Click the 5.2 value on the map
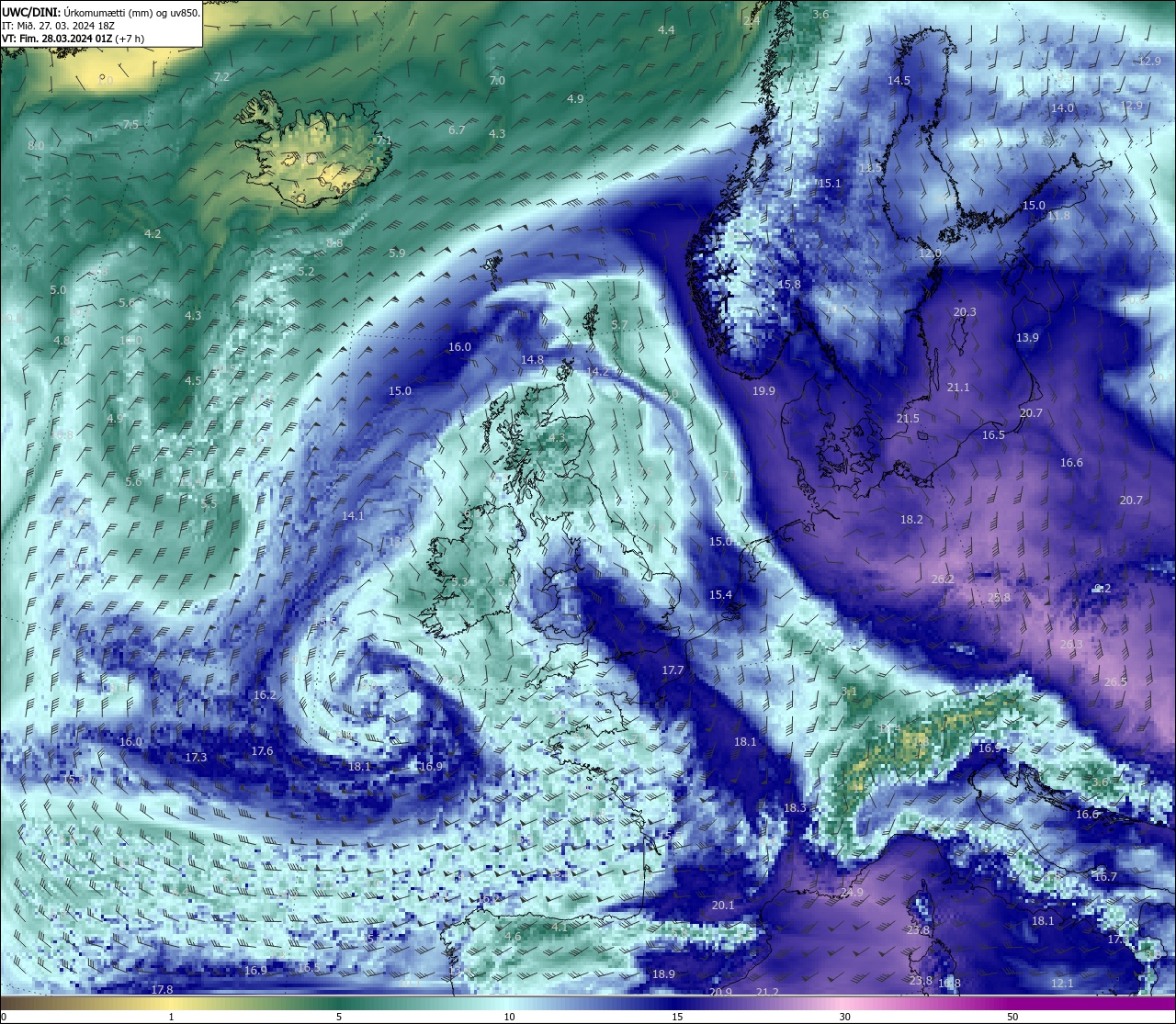This screenshot has width=1176, height=1024. pos(306,272)
